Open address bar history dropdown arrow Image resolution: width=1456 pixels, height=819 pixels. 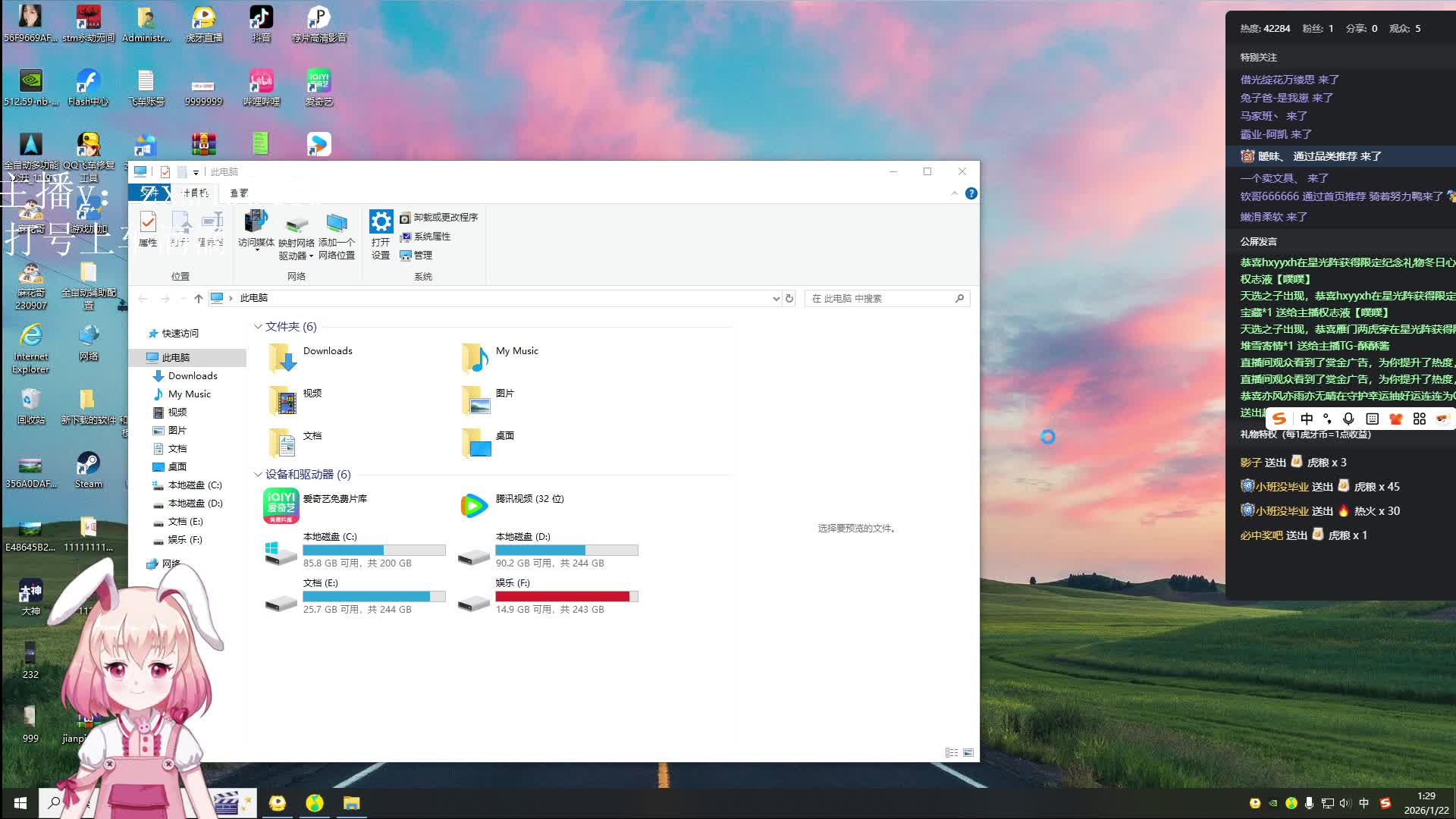coord(776,299)
